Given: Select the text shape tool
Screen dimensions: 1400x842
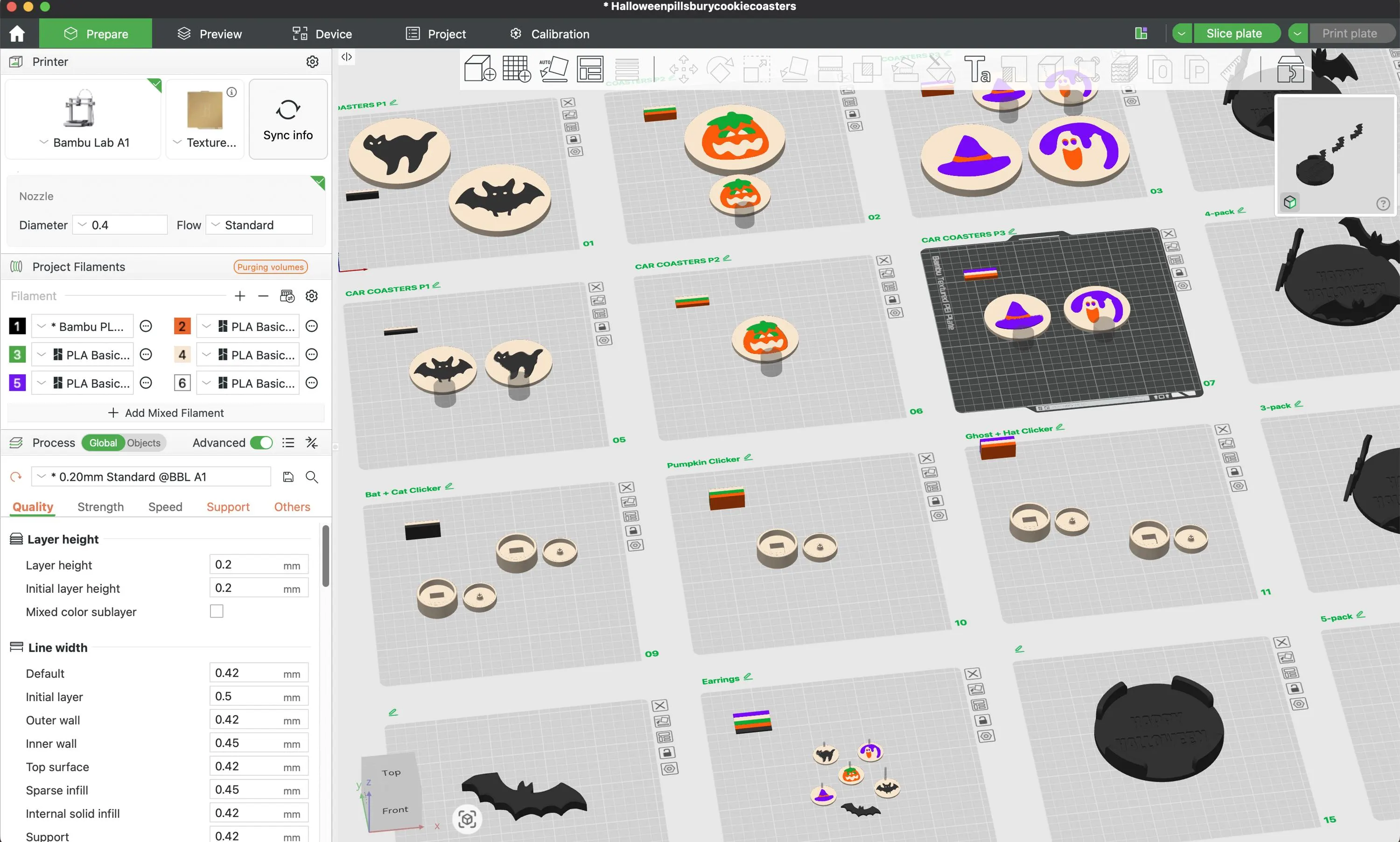Looking at the screenshot, I should coord(977,69).
